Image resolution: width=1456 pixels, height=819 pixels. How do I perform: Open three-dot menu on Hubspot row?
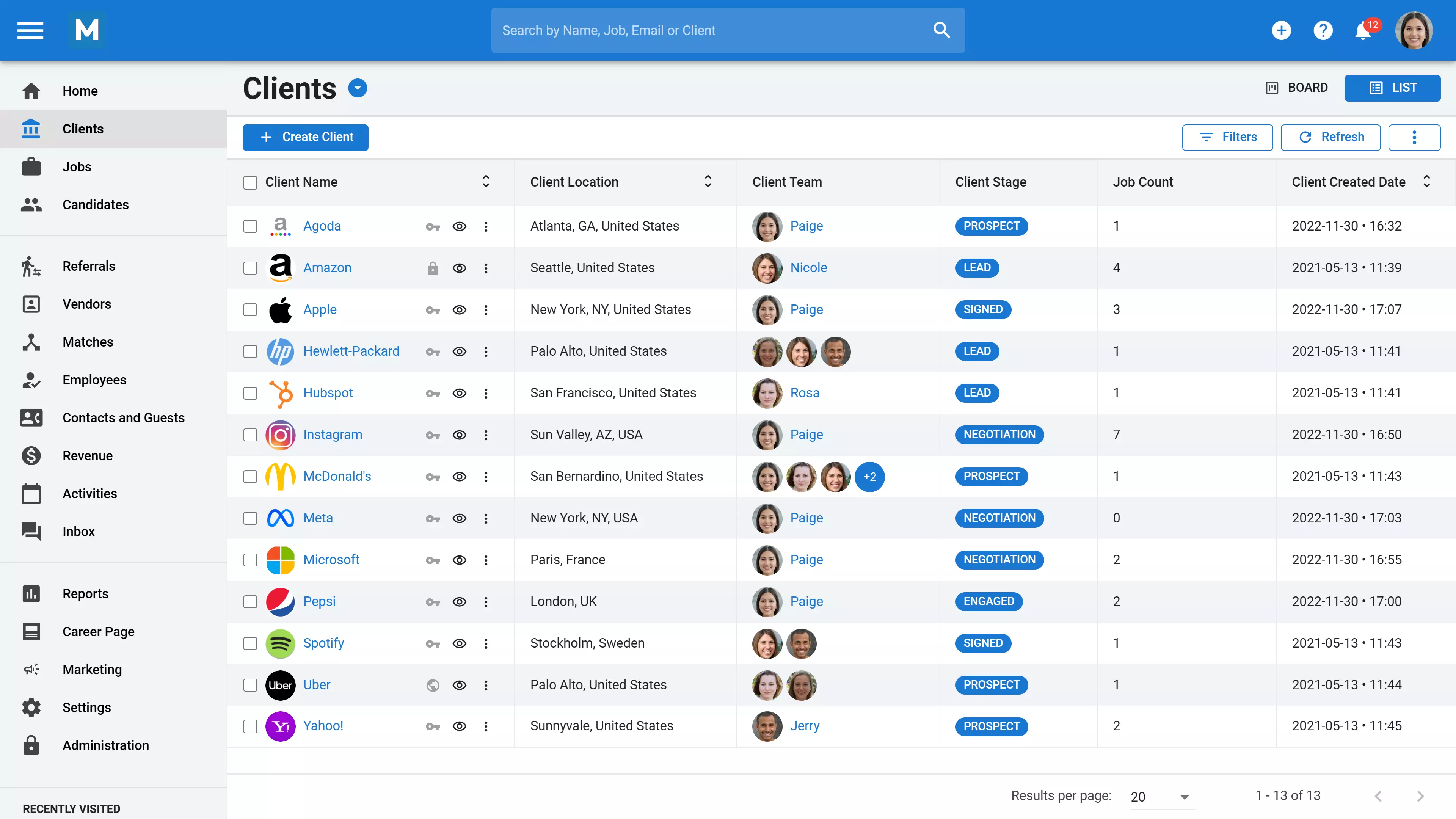485,394
